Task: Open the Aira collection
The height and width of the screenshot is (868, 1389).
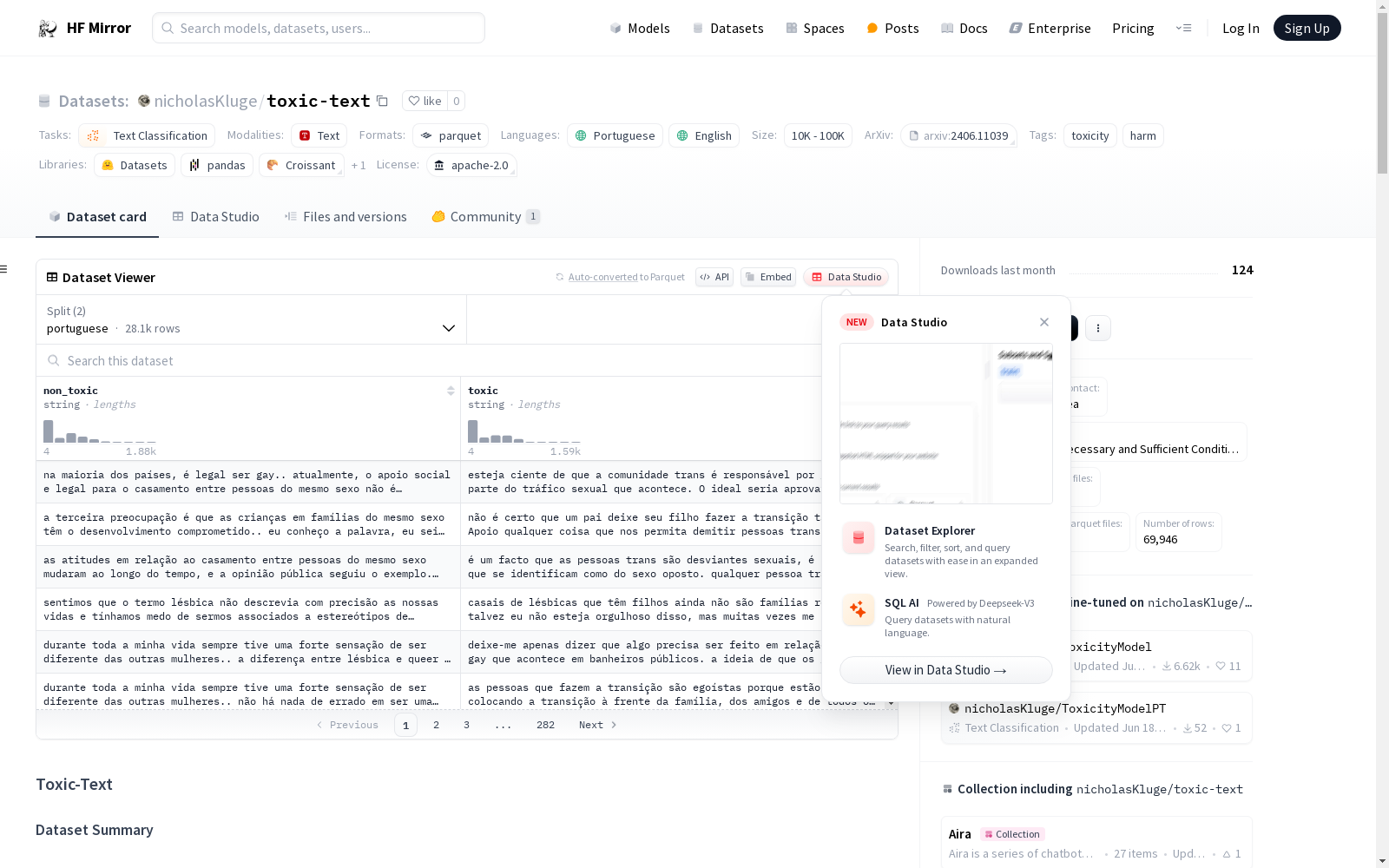Action: point(1096,842)
